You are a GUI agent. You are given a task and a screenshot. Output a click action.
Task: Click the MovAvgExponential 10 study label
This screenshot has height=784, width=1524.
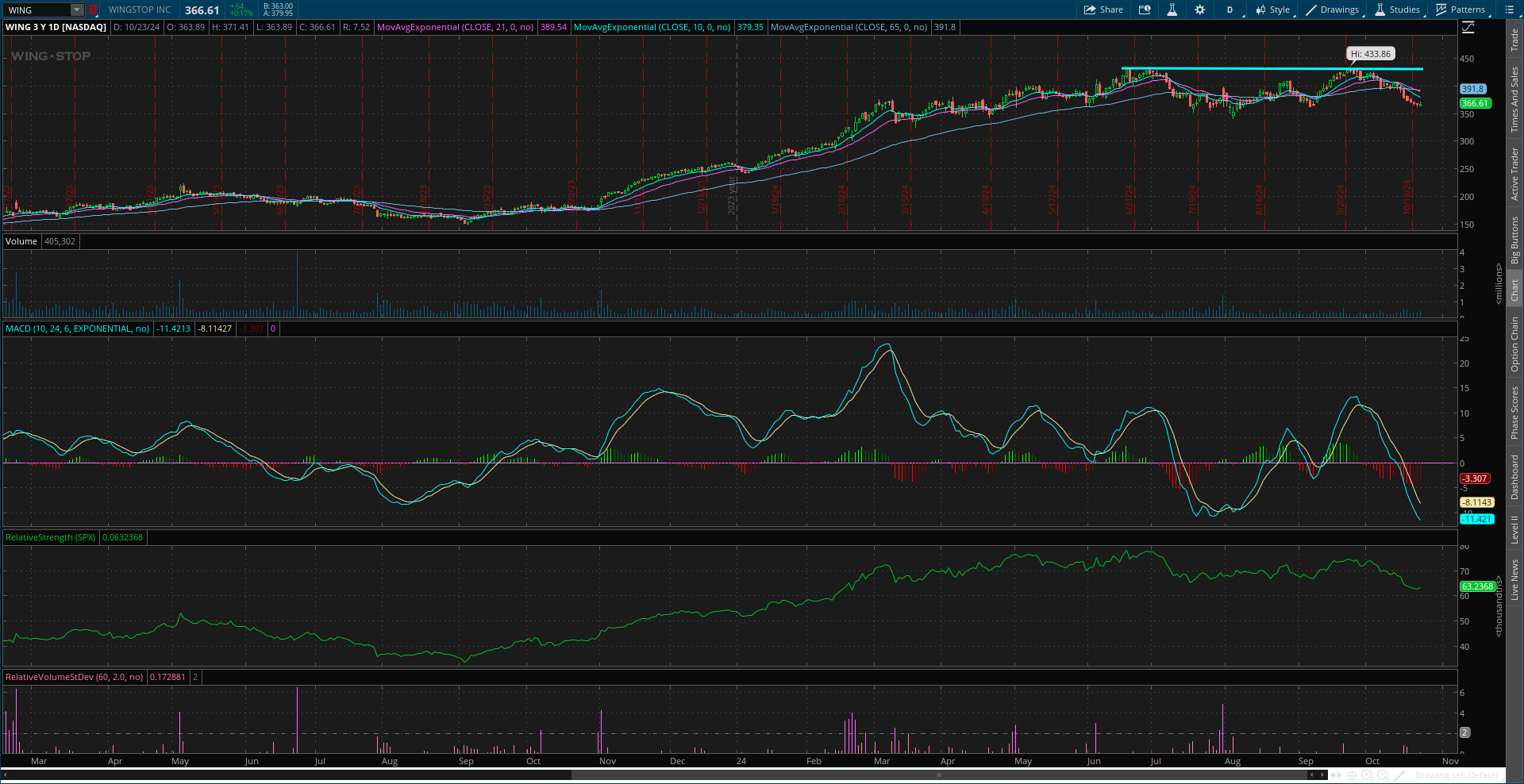pos(652,27)
